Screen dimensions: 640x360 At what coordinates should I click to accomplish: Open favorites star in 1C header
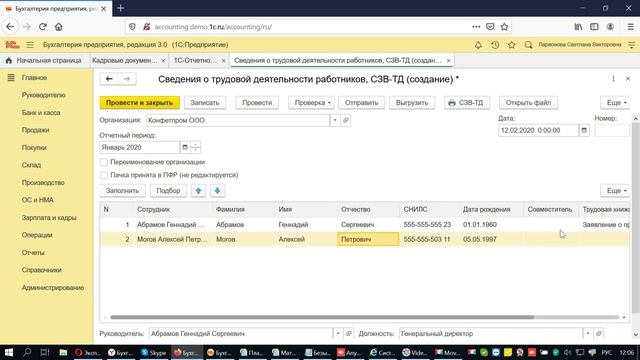(511, 45)
